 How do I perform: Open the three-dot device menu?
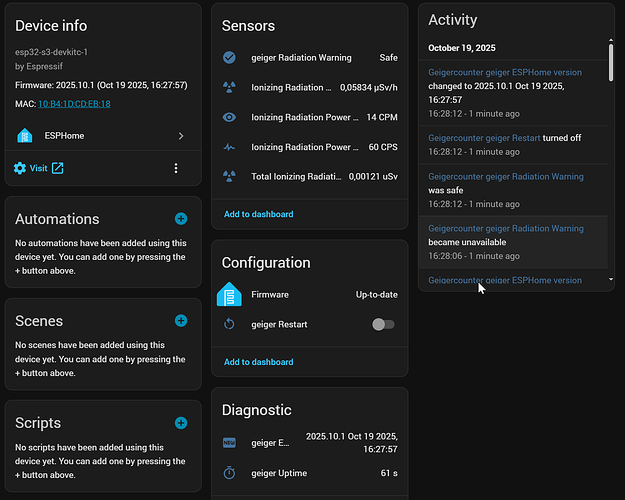[x=176, y=168]
